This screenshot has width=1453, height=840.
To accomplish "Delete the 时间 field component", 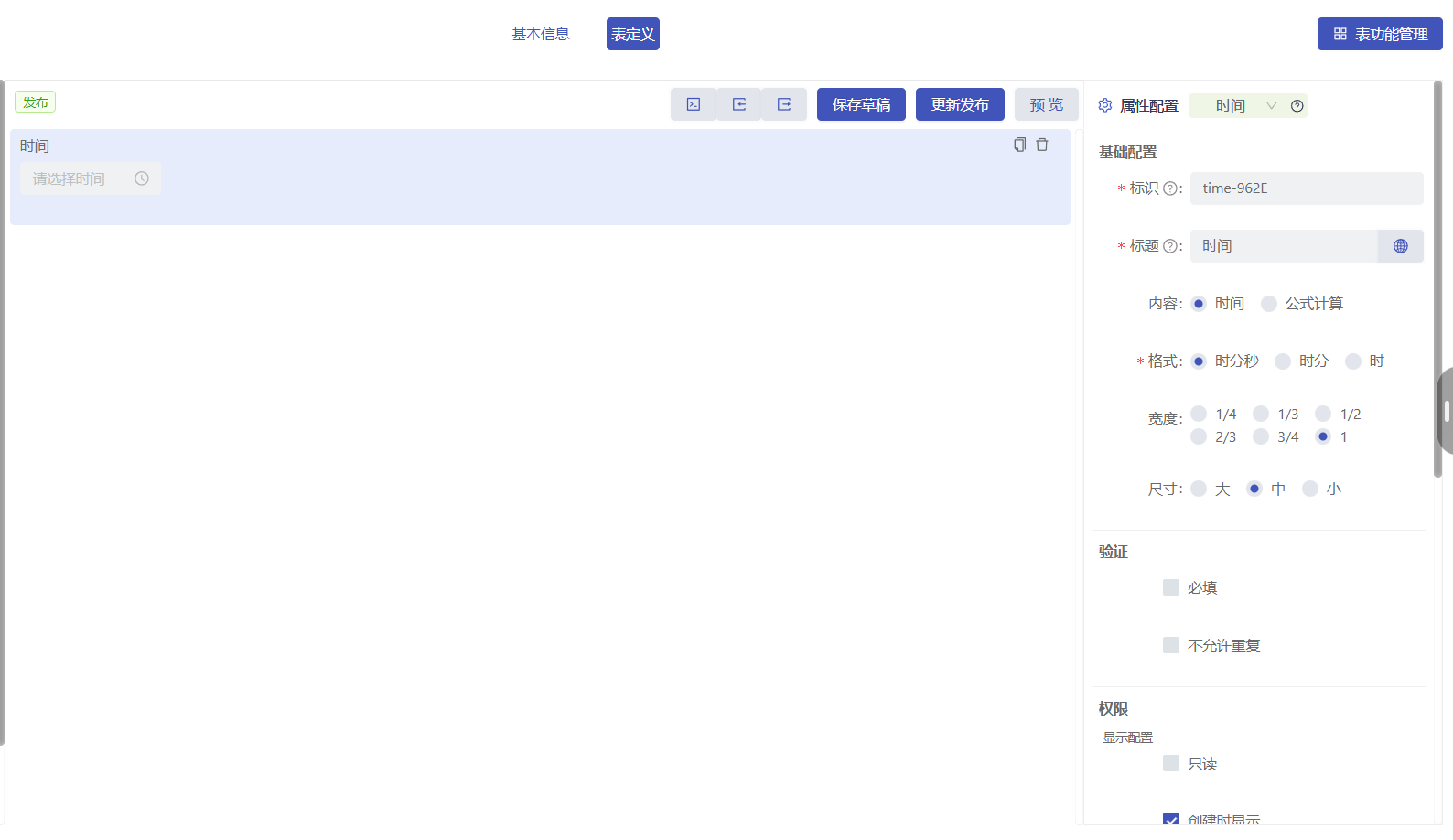I will 1042,145.
